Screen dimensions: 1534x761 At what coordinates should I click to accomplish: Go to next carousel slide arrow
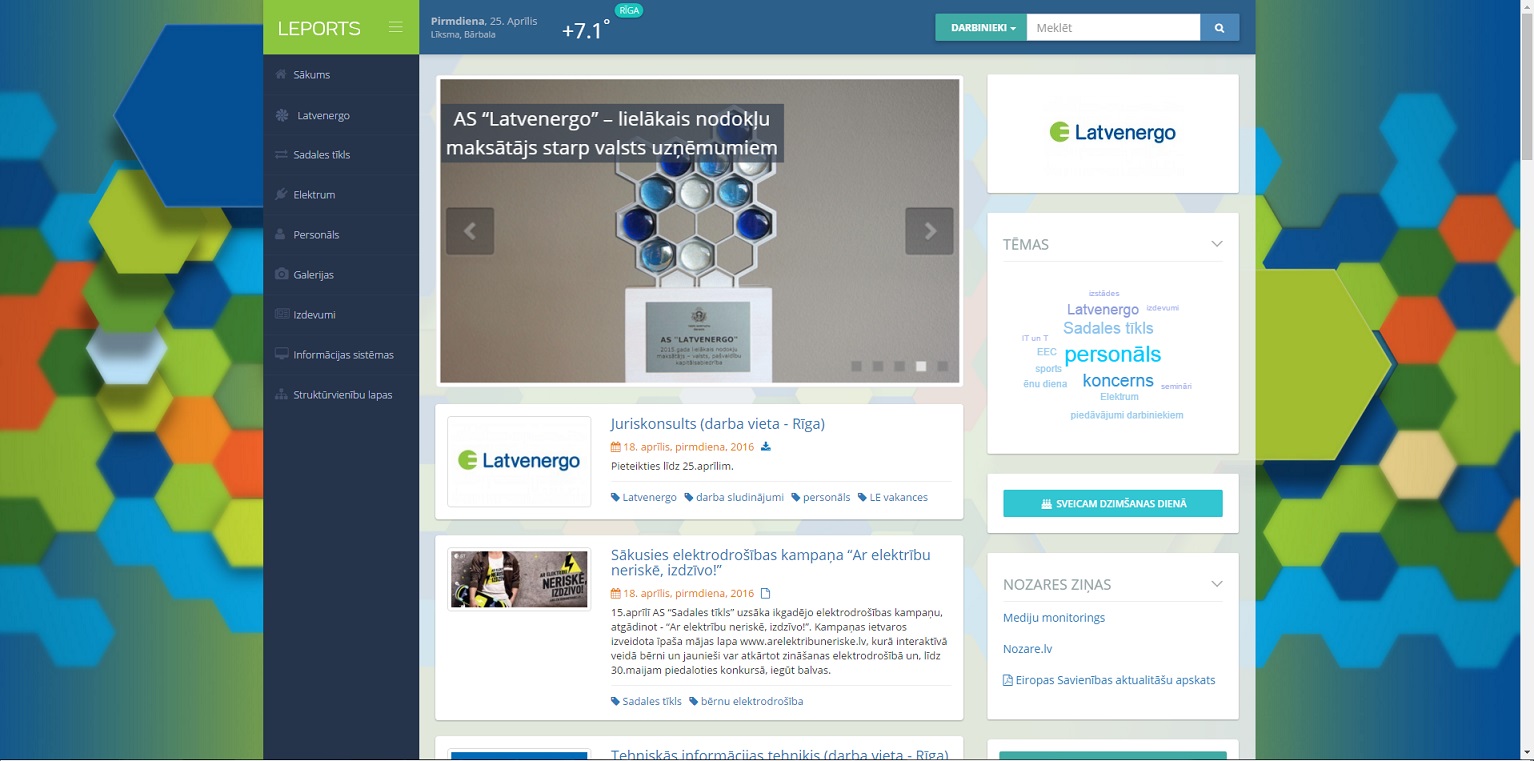tap(929, 231)
